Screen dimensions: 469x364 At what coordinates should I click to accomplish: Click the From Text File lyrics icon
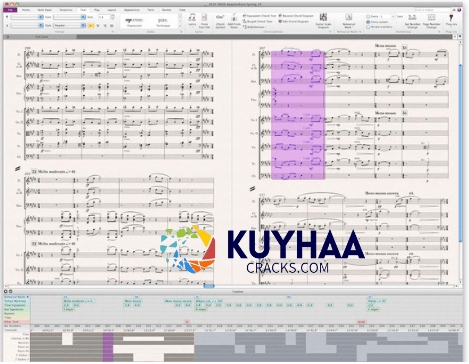(x=204, y=21)
